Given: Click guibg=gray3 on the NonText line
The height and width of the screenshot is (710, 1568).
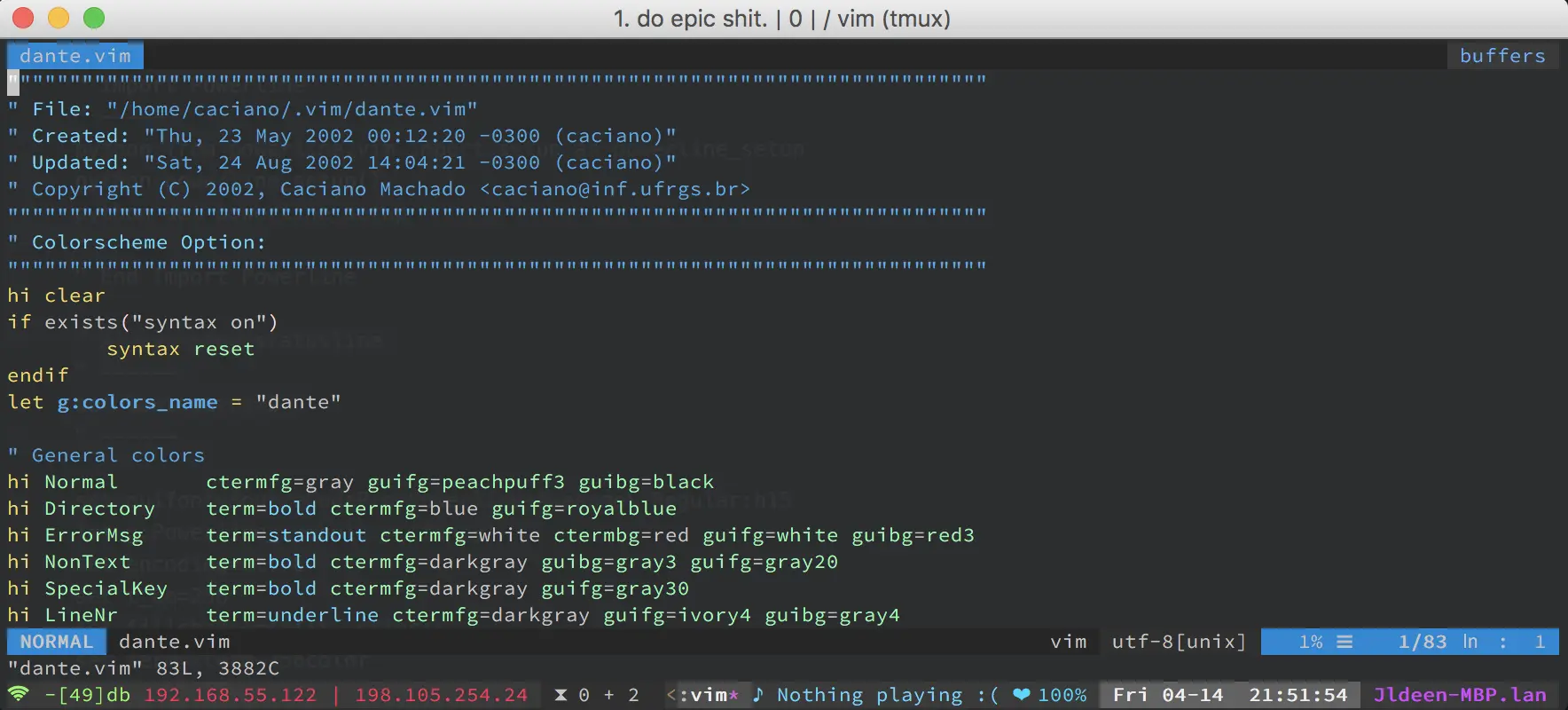Looking at the screenshot, I should tap(609, 562).
